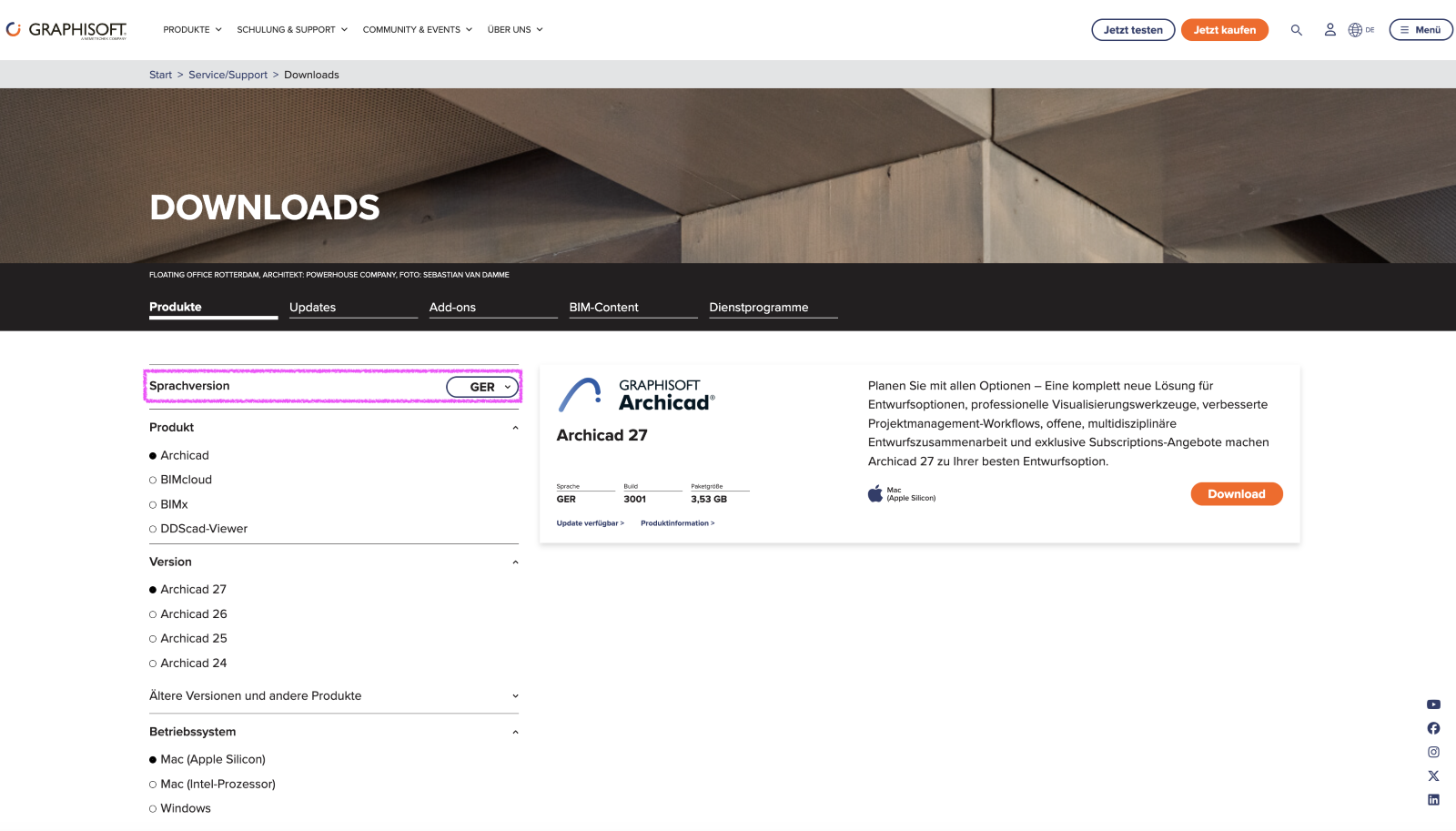1456x831 pixels.
Task: Select version Archicad 24
Action: point(188,664)
